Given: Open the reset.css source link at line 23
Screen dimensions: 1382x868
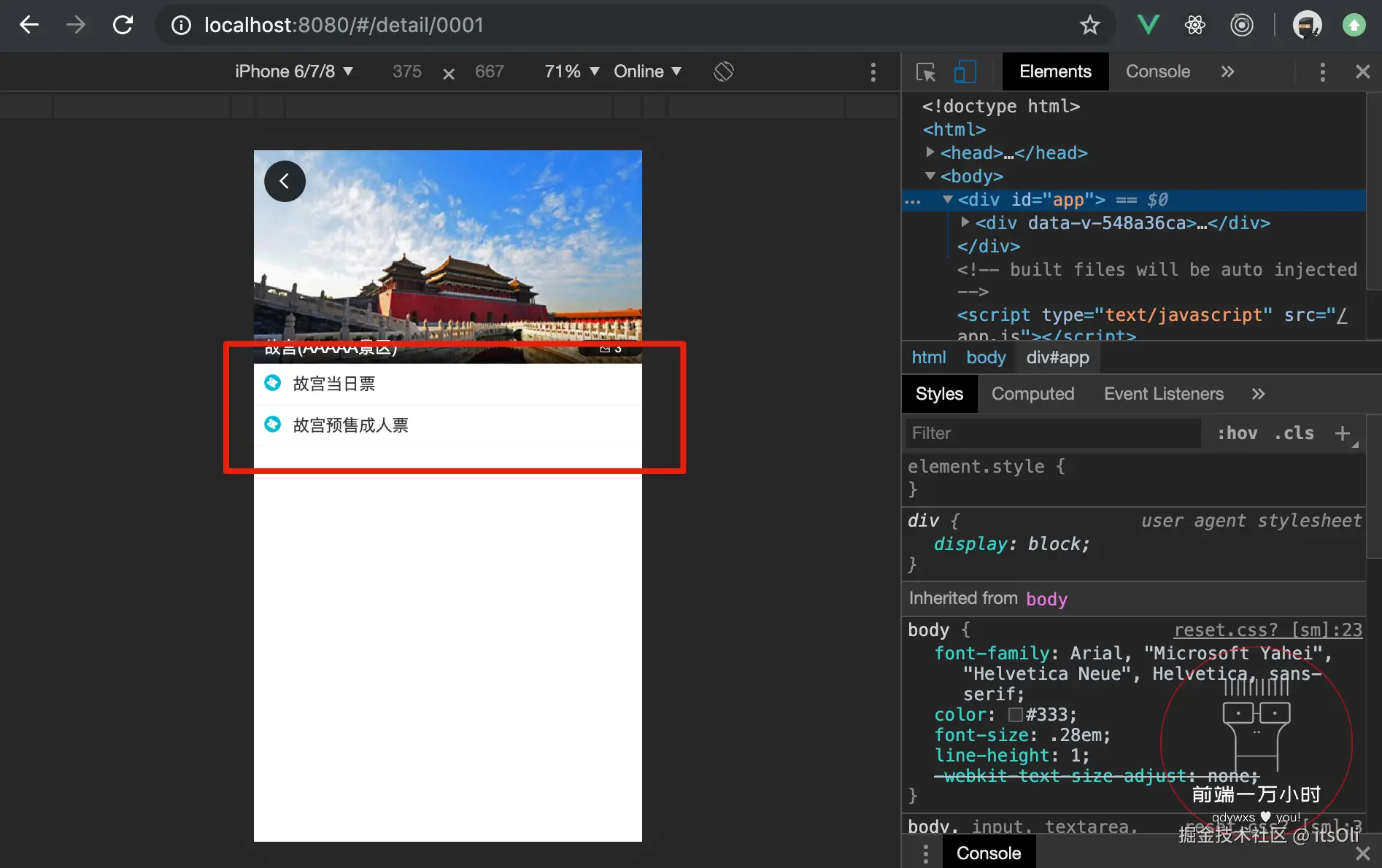Looking at the screenshot, I should pos(1267,630).
